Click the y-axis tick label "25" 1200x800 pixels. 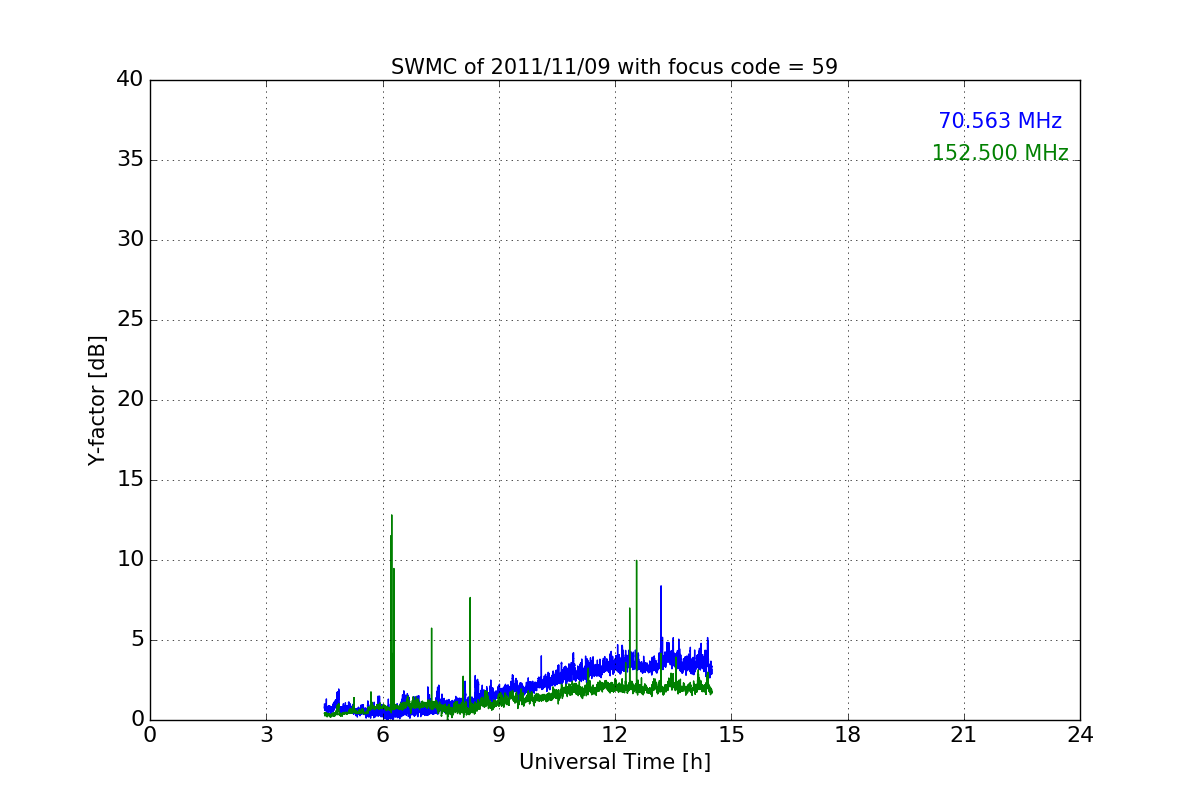click(x=130, y=320)
